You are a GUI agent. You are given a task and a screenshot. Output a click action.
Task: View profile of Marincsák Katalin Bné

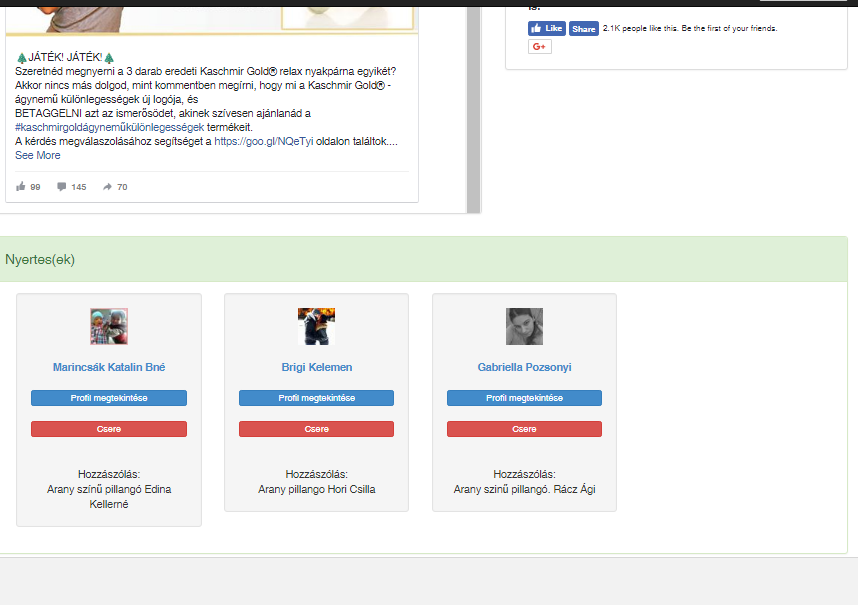coord(109,398)
